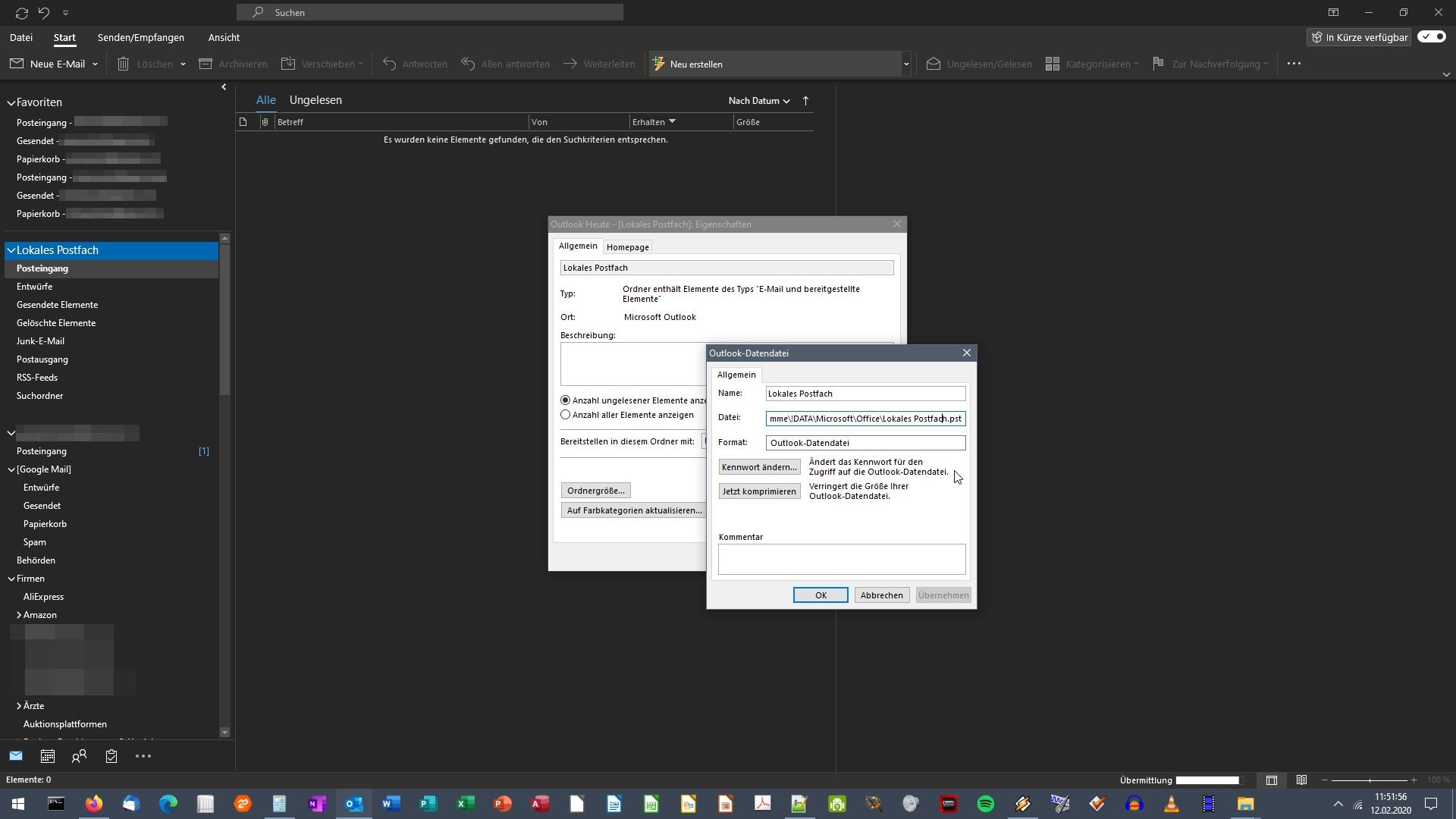The height and width of the screenshot is (819, 1456).
Task: Show the Ungelesen filter tab
Action: pyautogui.click(x=315, y=100)
